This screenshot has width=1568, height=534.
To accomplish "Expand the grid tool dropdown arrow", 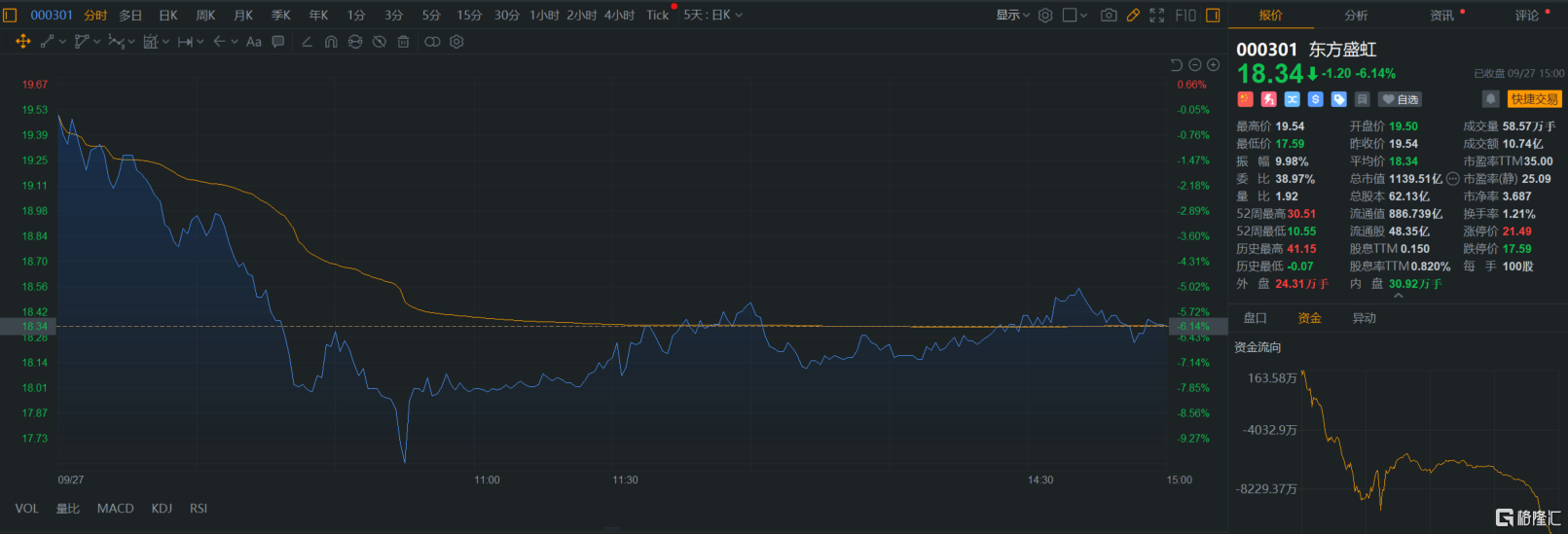I will point(166,42).
